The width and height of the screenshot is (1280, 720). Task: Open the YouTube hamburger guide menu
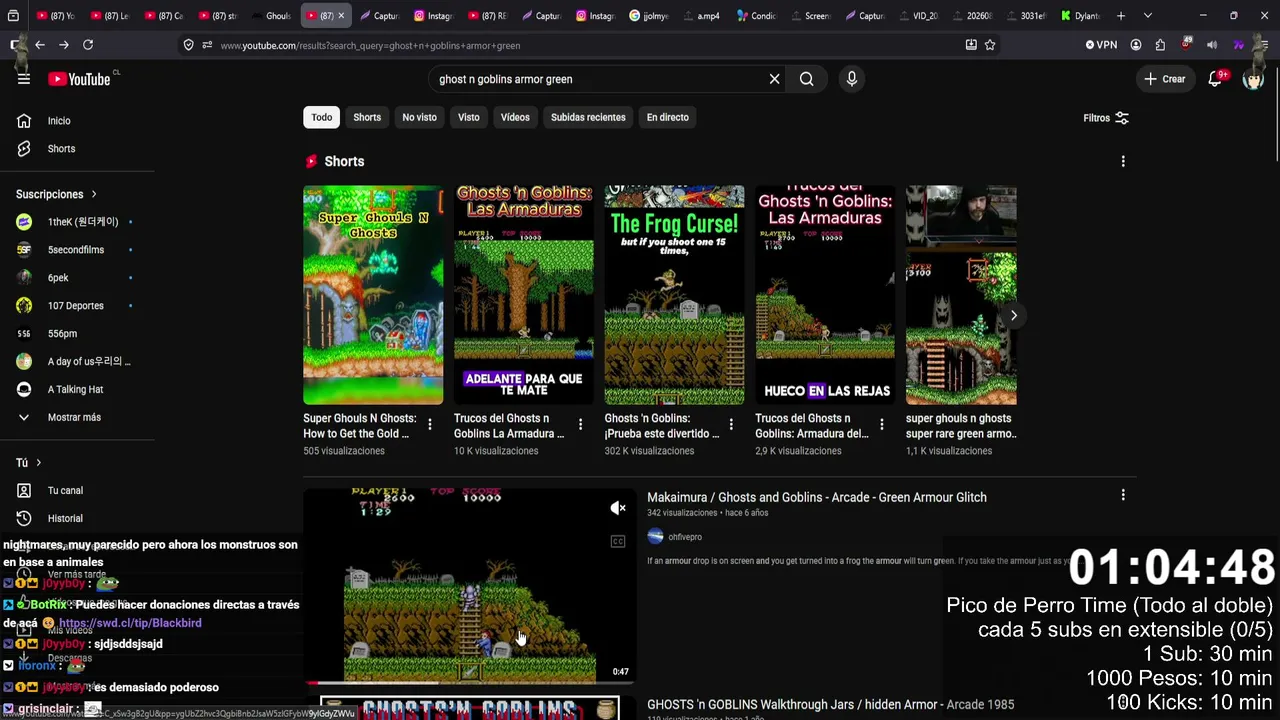[24, 79]
